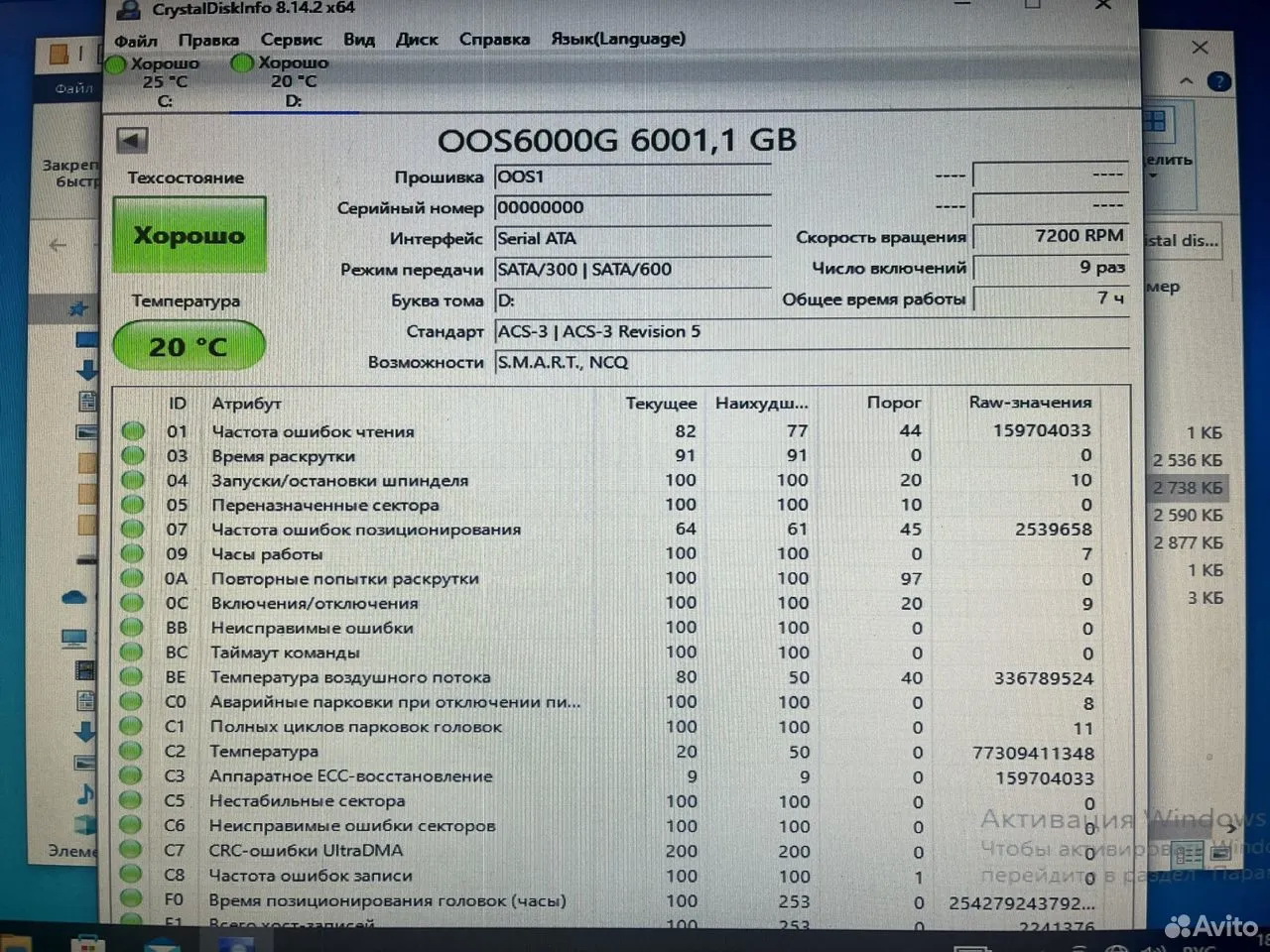Click the 20 °C temperature button
This screenshot has width=1270, height=952.
point(189,347)
